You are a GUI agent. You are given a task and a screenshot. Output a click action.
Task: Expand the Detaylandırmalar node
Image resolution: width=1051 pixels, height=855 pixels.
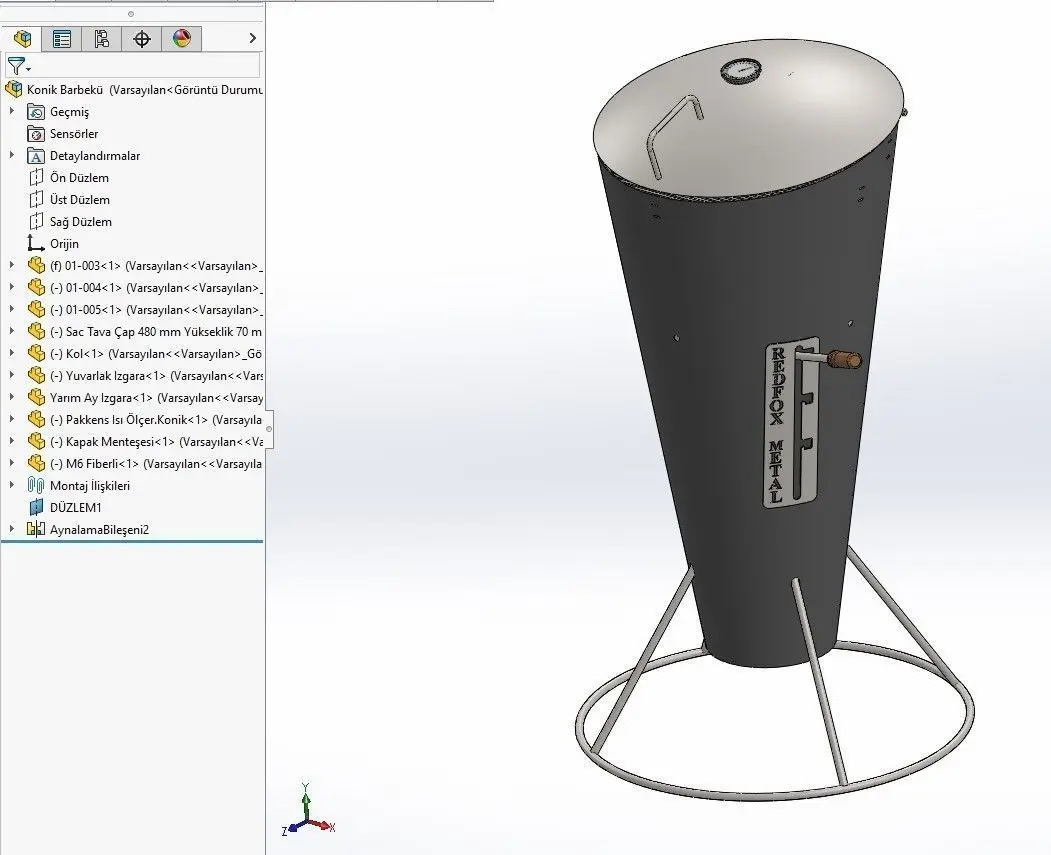(x=11, y=155)
